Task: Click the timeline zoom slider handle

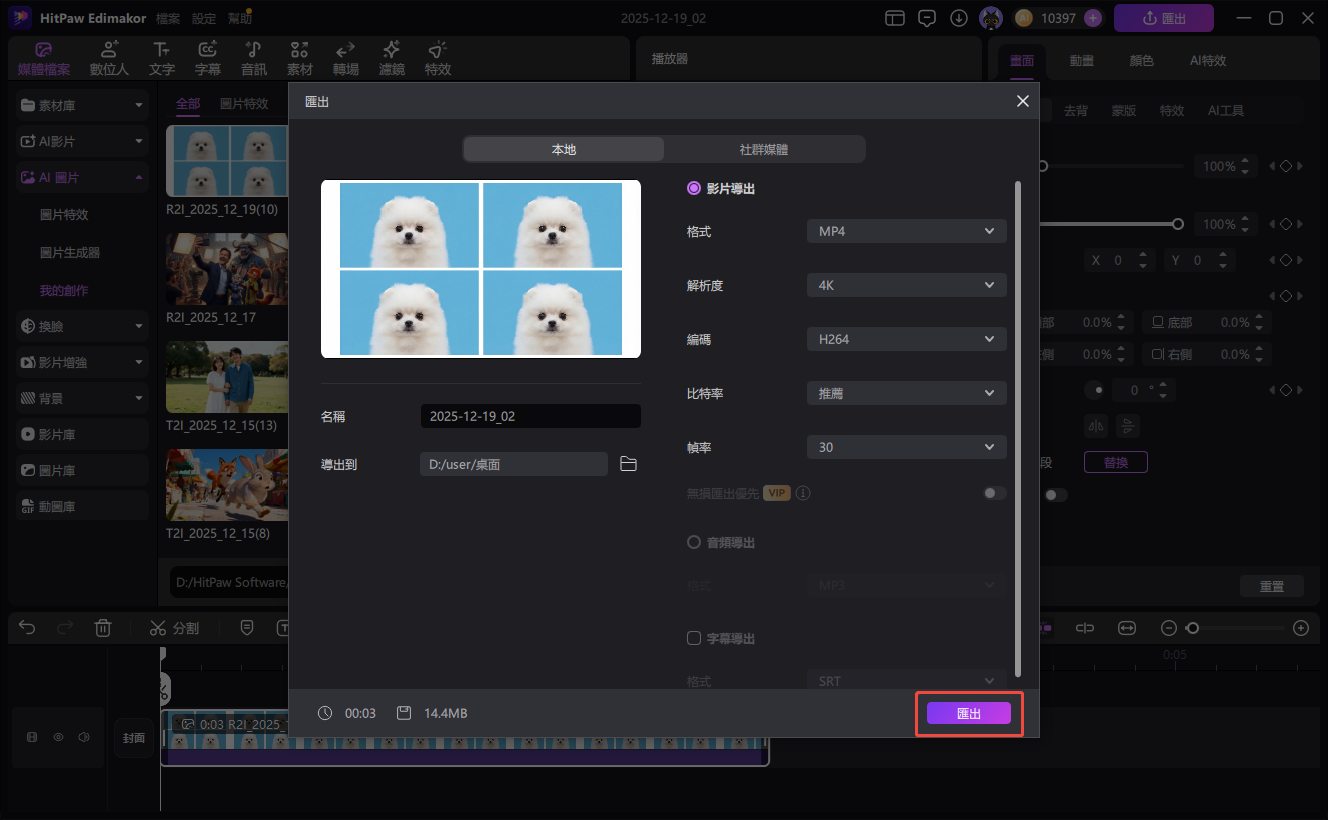Action: pyautogui.click(x=1191, y=628)
